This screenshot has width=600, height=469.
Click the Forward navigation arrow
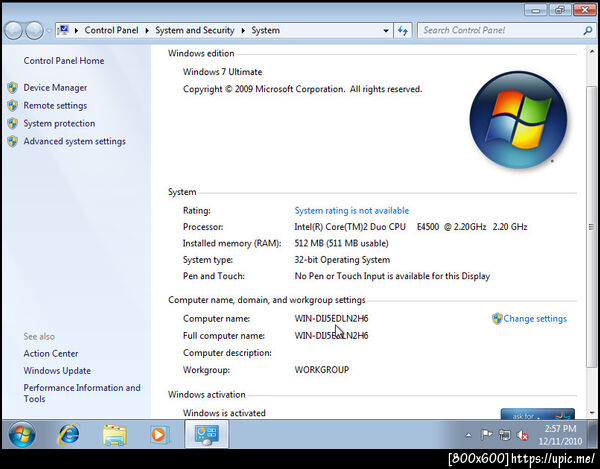click(x=34, y=30)
